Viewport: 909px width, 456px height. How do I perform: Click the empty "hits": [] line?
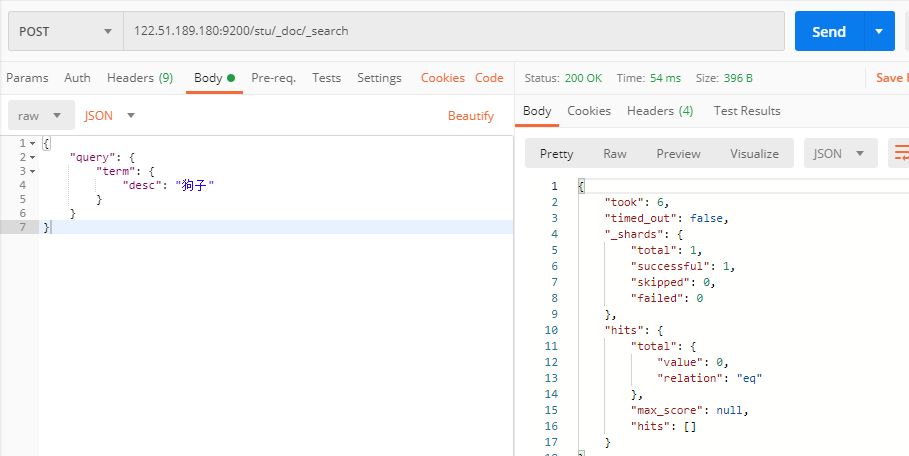pos(663,426)
